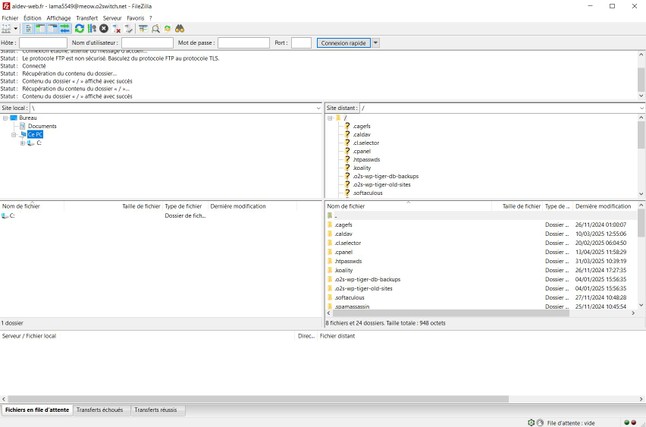The width and height of the screenshot is (646, 427).
Task: Search remote files with binoculars icon
Action: click(179, 28)
